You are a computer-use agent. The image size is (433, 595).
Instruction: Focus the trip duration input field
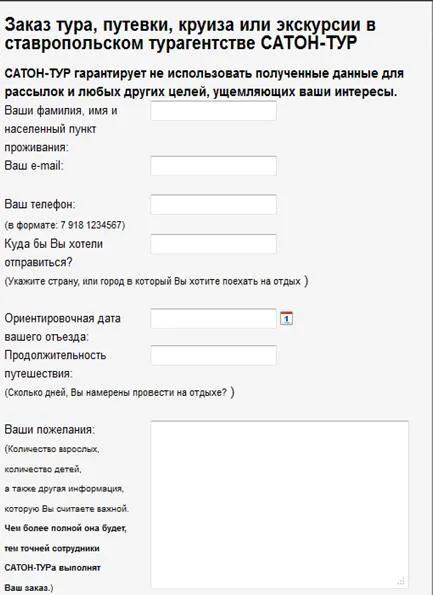(x=214, y=355)
